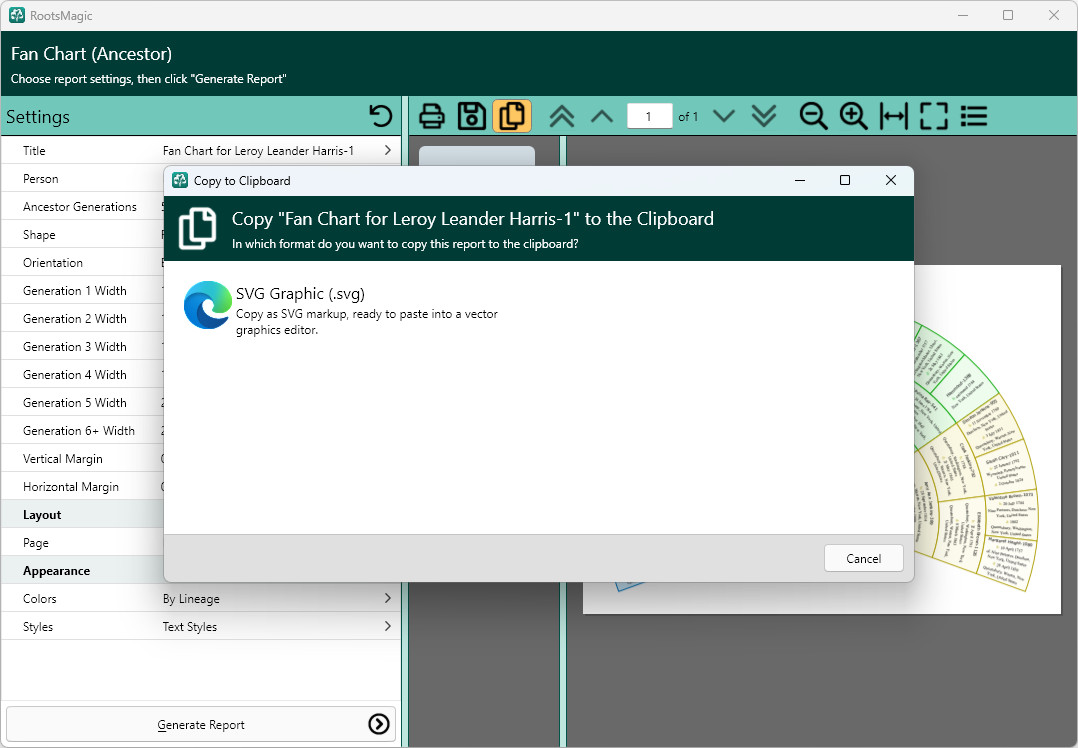
Task: Close the Copy to Clipboard dialog
Action: click(890, 180)
